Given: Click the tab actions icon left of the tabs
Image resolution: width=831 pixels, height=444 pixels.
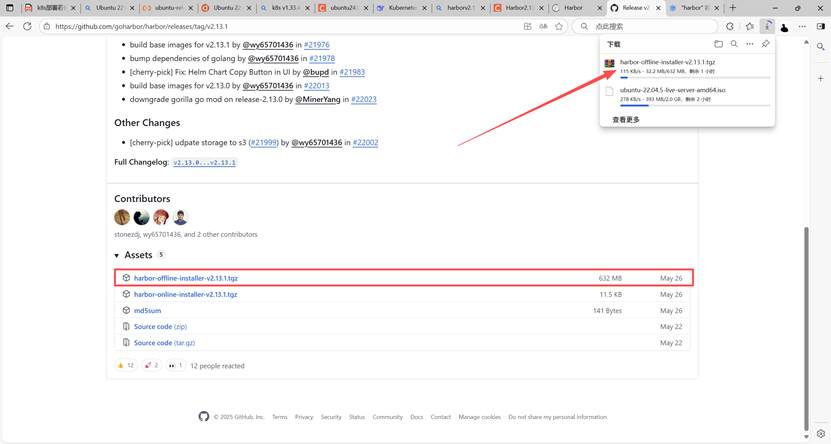Looking at the screenshot, I should pos(10,8).
